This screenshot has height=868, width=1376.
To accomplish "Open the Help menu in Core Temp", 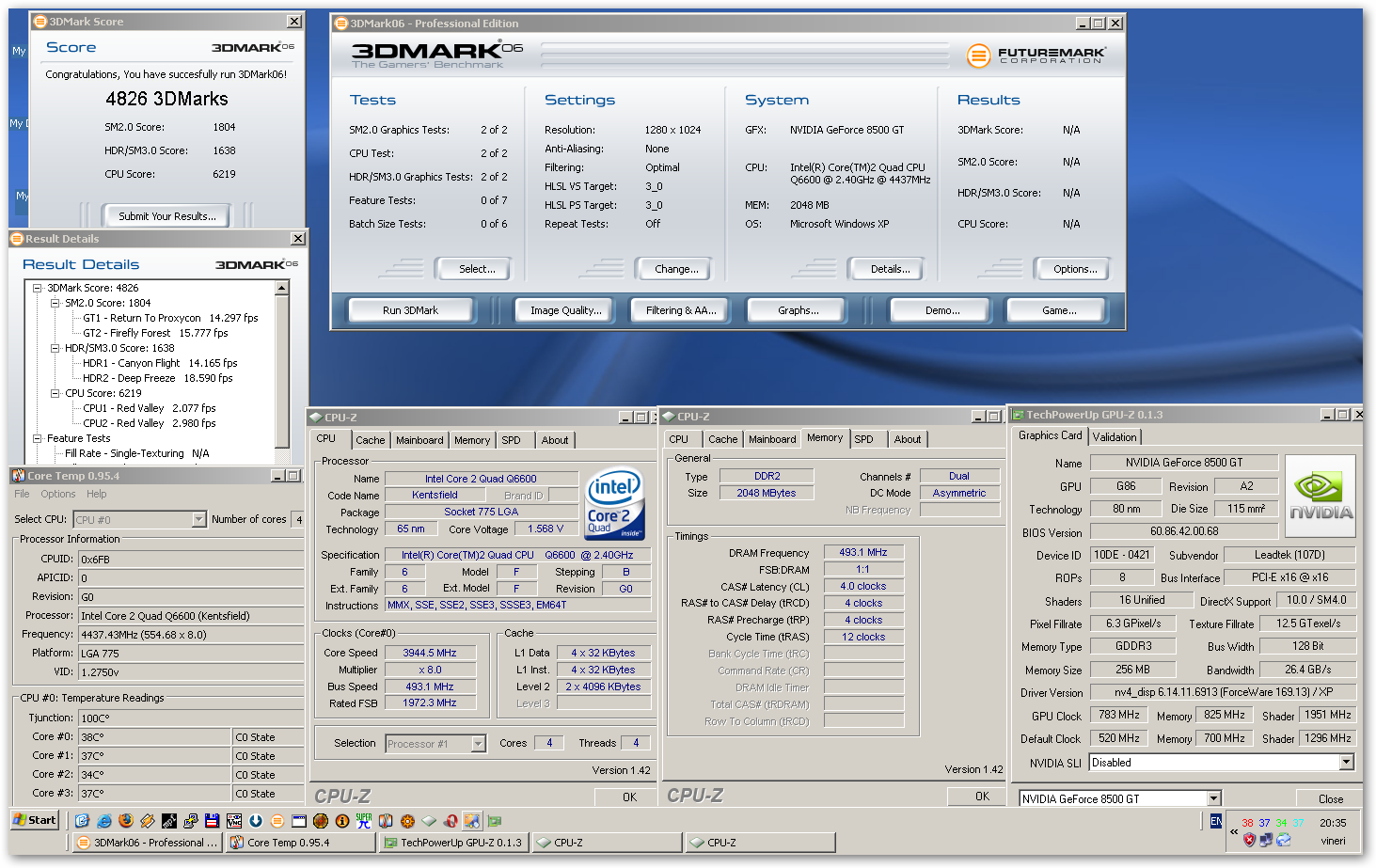I will point(97,494).
